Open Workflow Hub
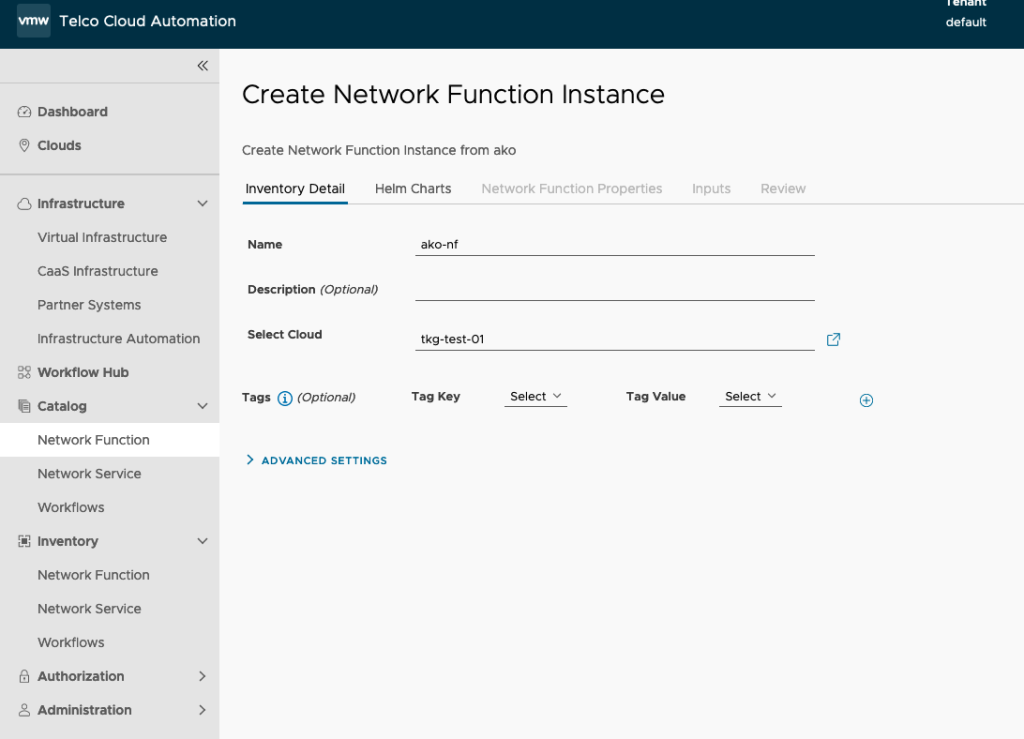This screenshot has width=1024, height=739. pos(83,373)
